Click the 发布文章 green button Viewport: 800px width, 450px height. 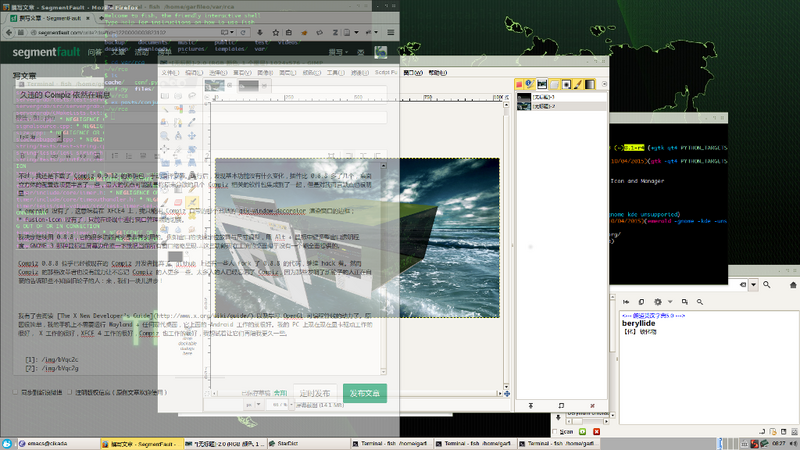(365, 393)
